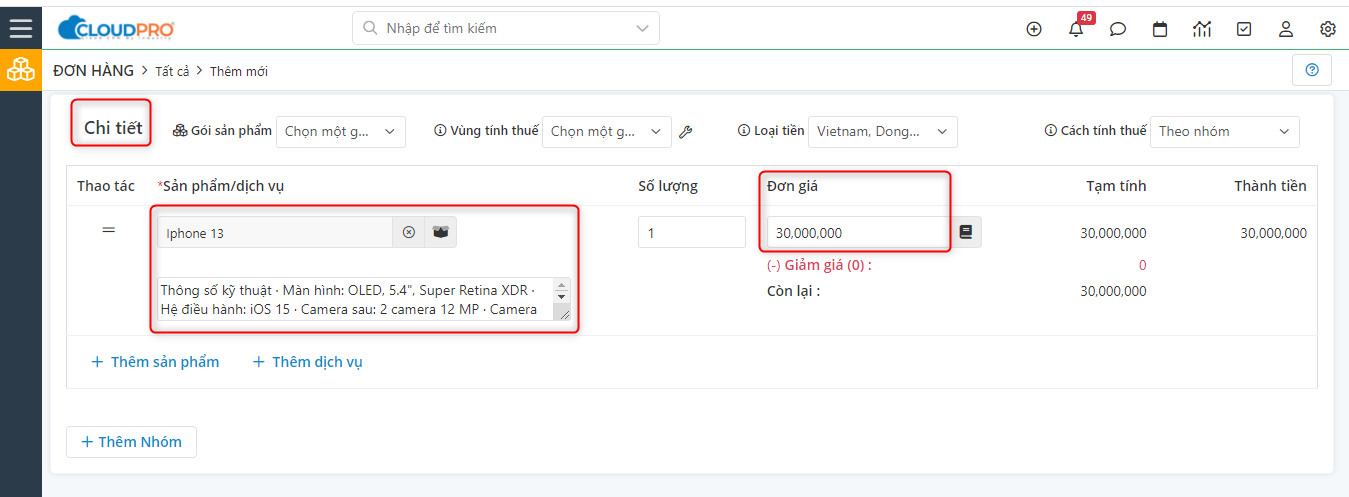This screenshot has width=1349, height=497.
Task: Open the chat bubble icon
Action: click(x=1118, y=29)
